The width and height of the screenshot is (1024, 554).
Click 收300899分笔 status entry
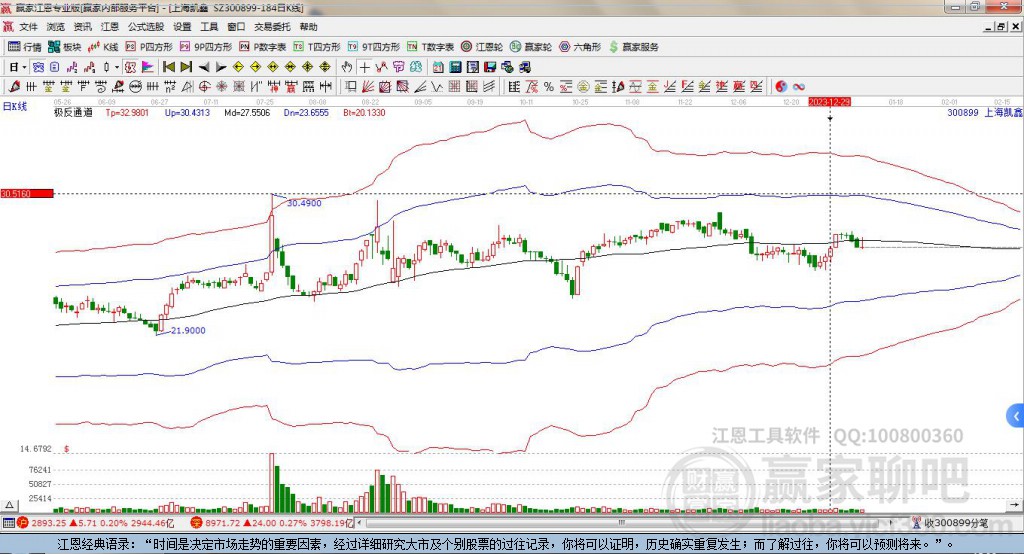point(951,523)
